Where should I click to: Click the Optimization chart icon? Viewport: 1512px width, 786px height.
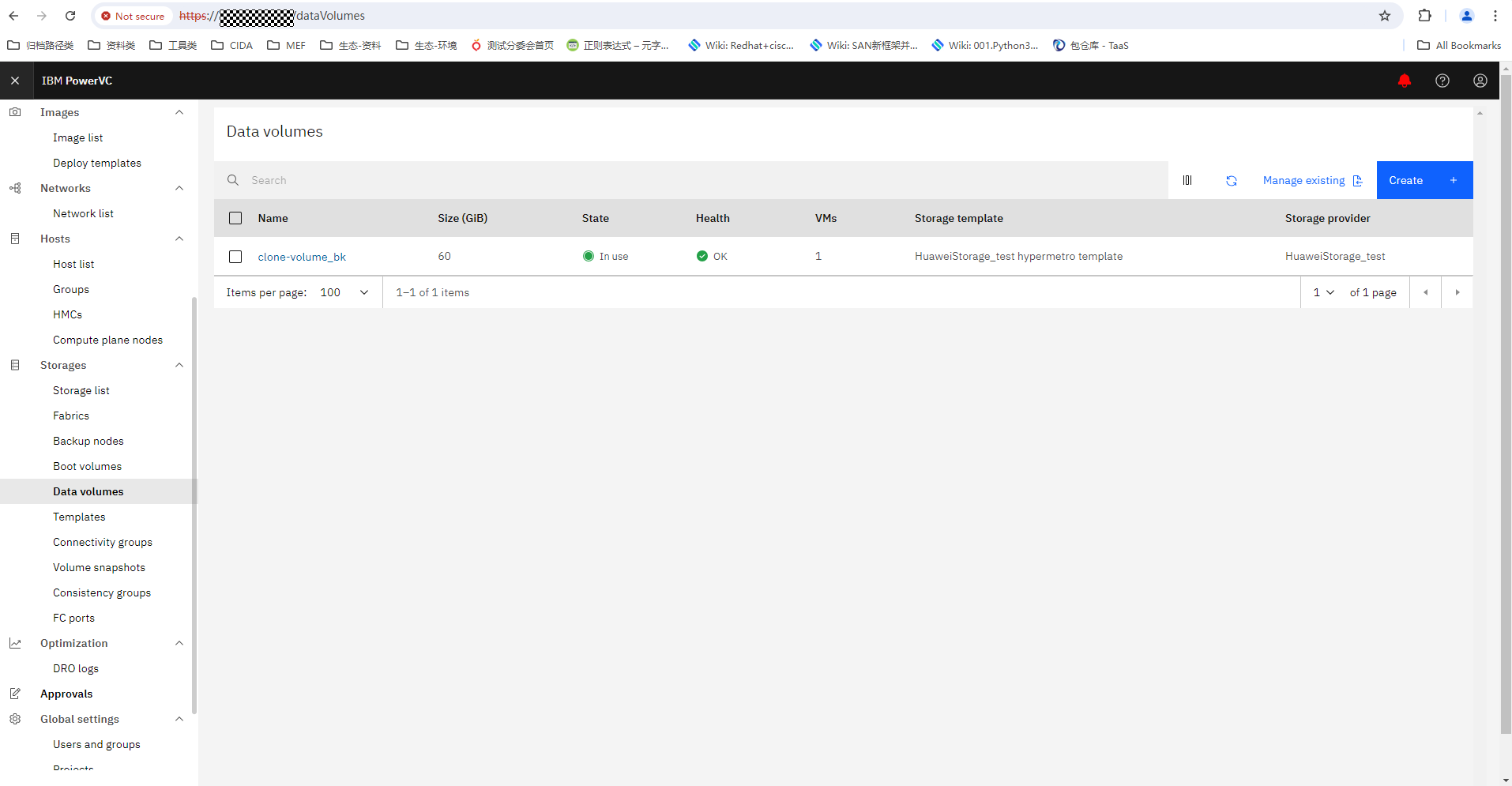click(x=15, y=643)
